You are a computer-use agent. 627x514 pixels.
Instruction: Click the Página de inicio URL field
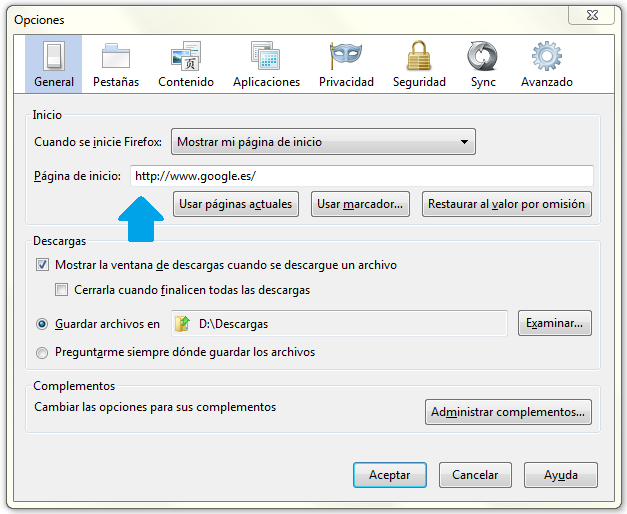click(x=361, y=176)
